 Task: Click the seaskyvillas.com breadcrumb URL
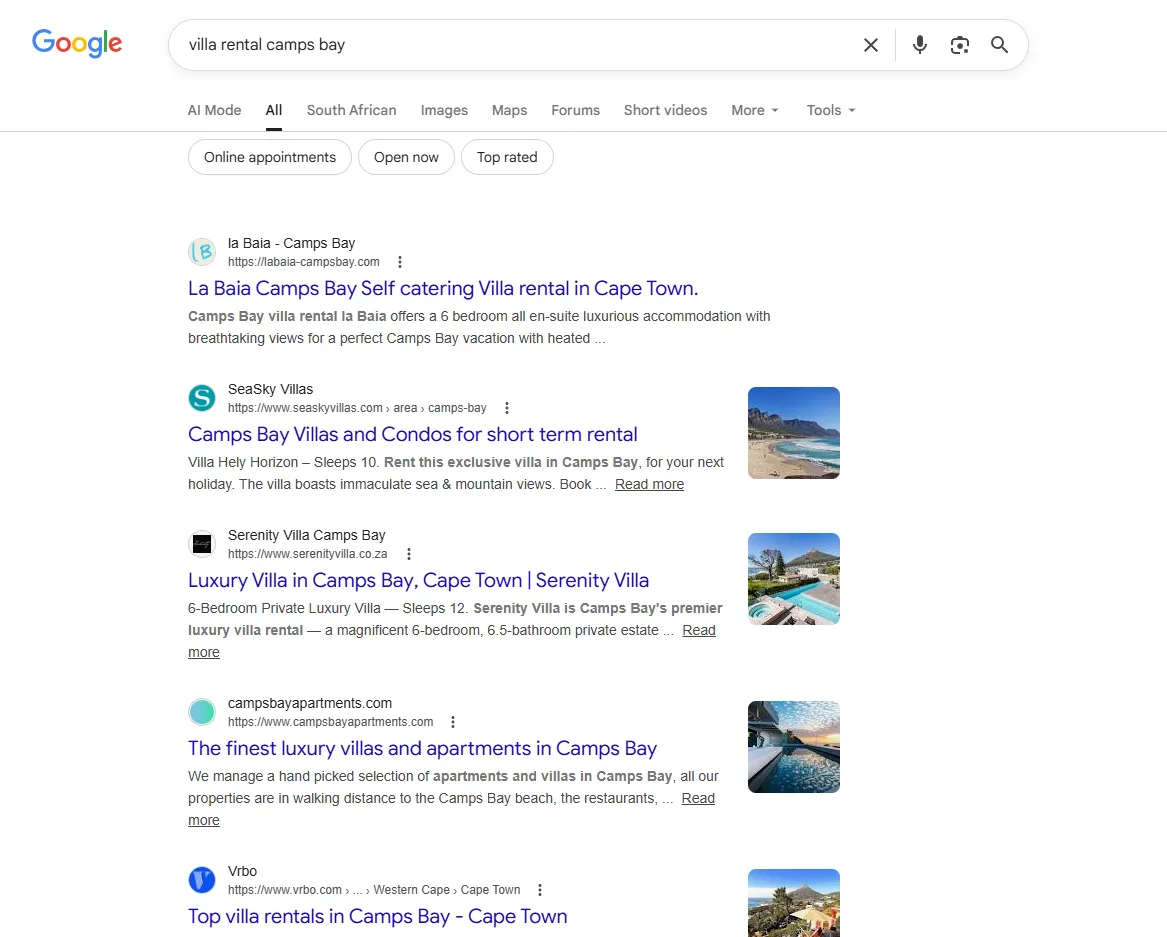(357, 408)
